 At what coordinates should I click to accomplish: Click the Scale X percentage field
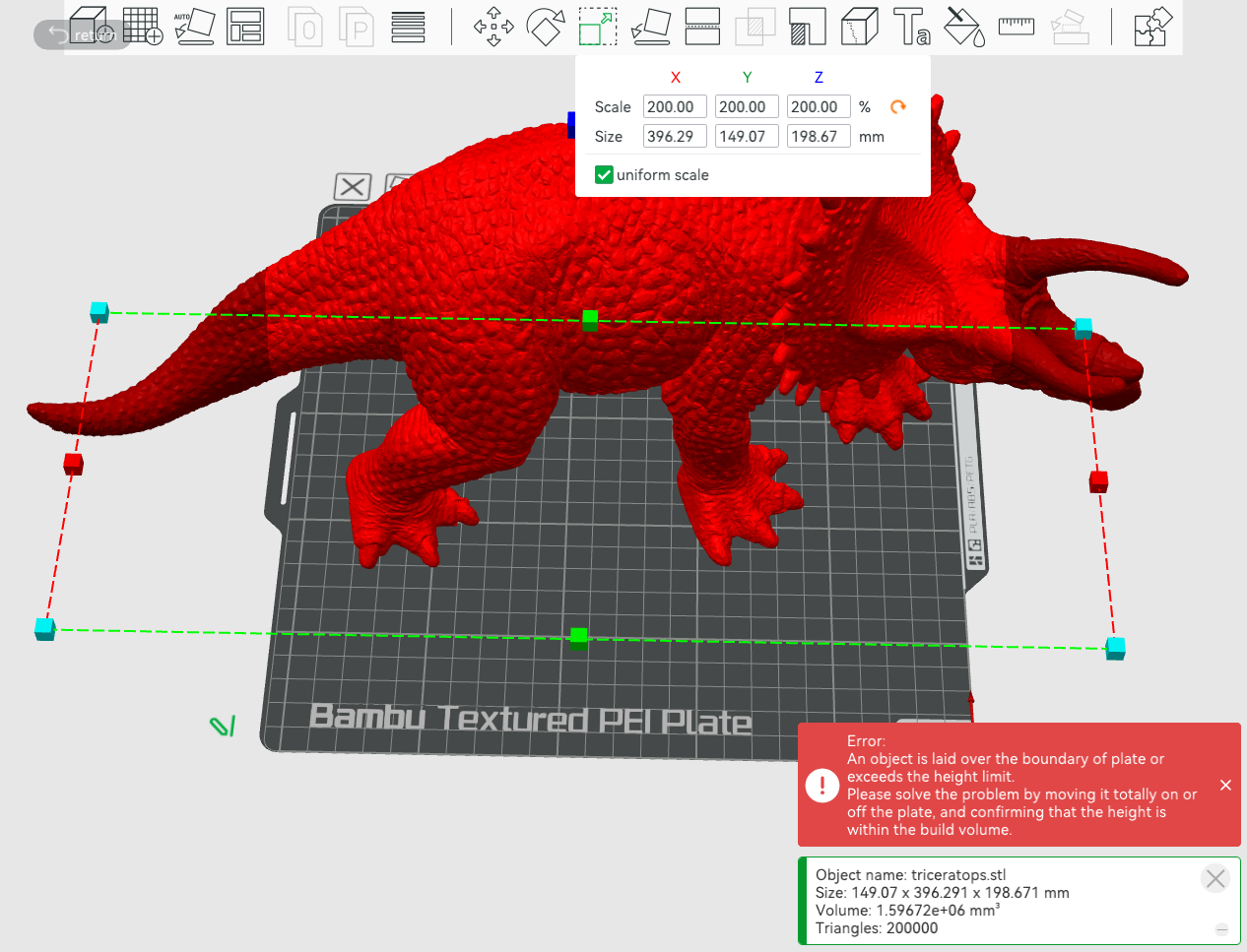(674, 106)
